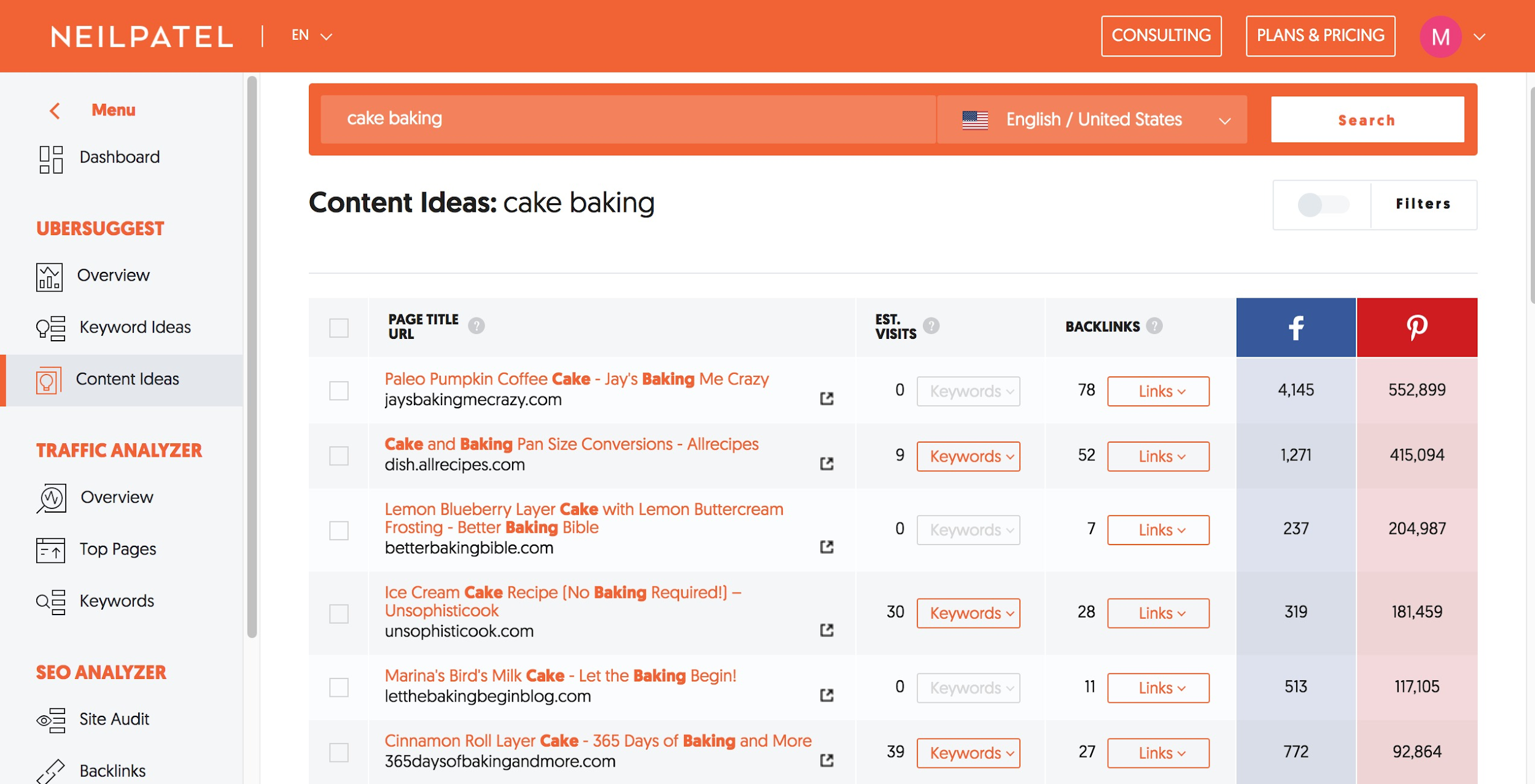Click the NEILPATEL logo

point(142,37)
